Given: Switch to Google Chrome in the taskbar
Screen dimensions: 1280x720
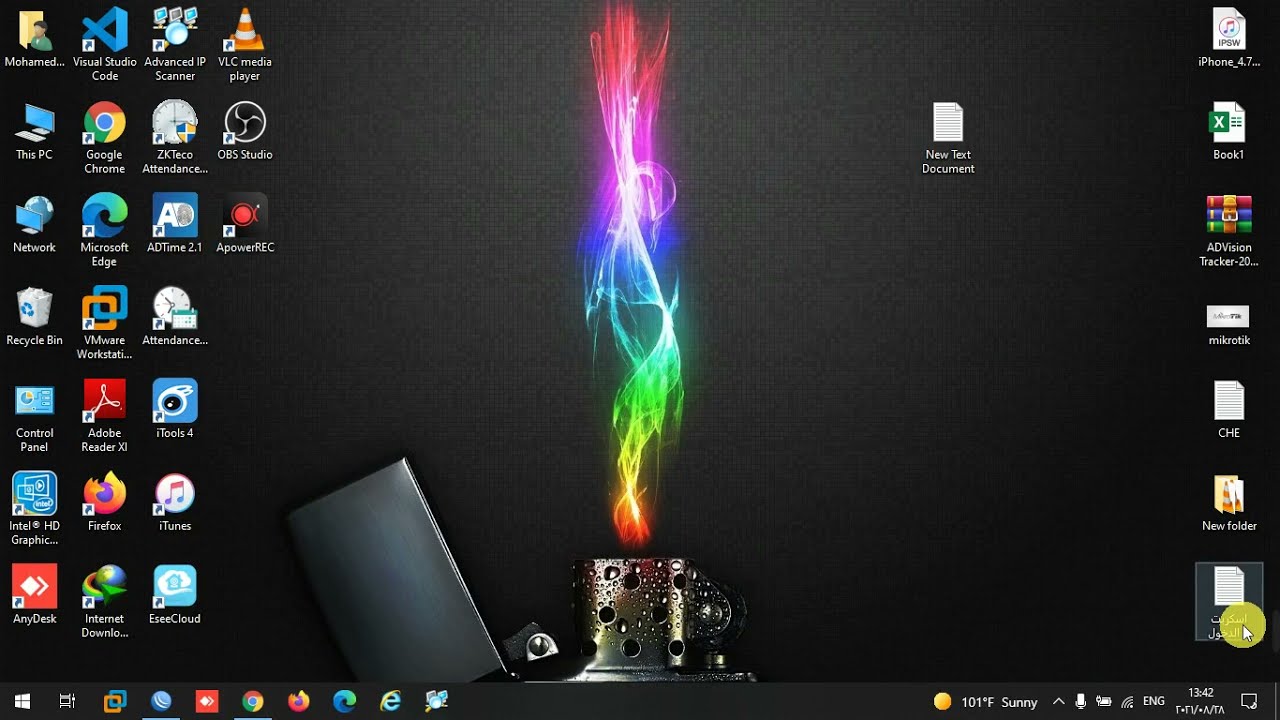Looking at the screenshot, I should pyautogui.click(x=253, y=701).
